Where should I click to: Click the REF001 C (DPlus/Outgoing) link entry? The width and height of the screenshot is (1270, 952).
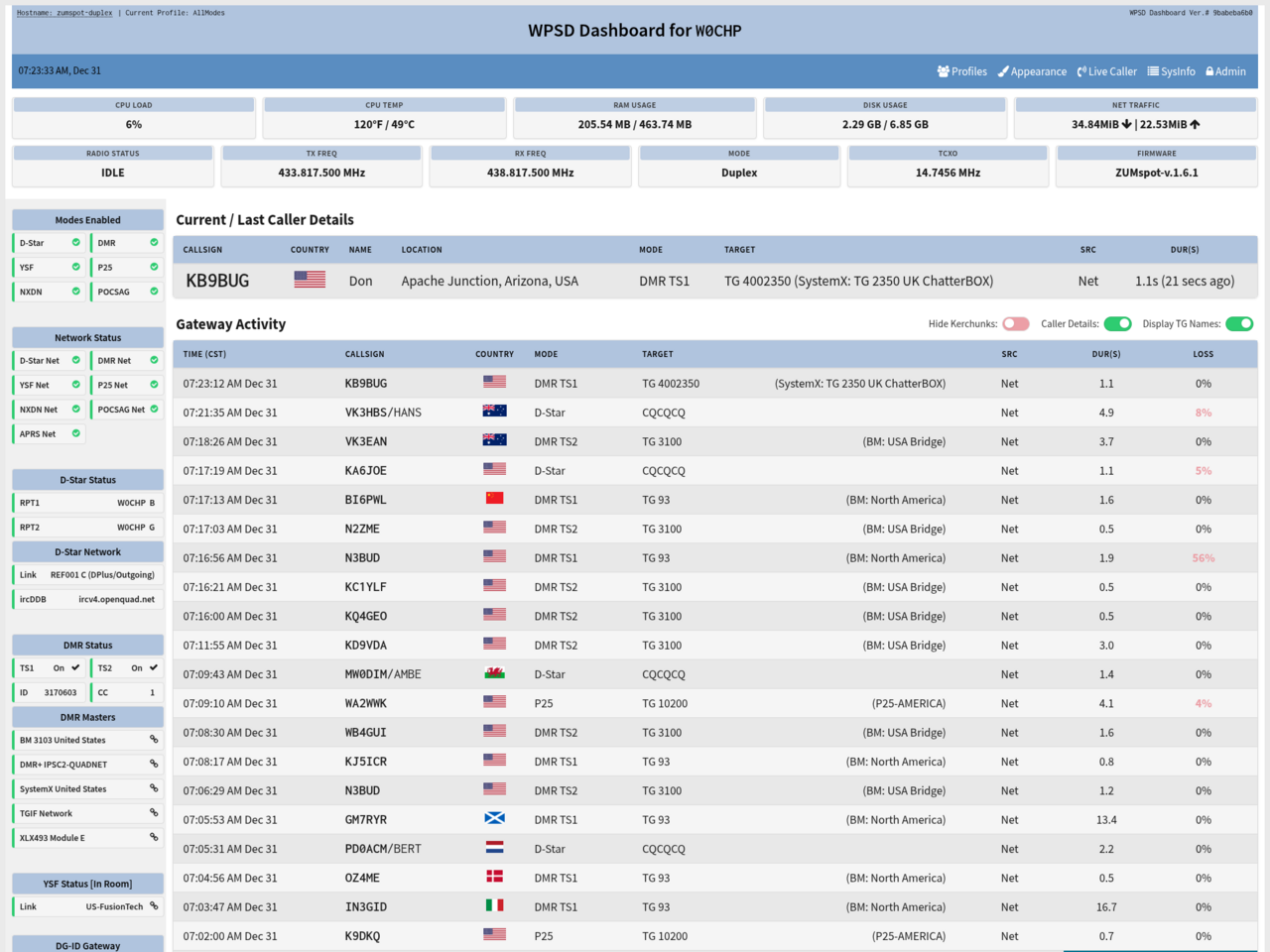coord(102,575)
